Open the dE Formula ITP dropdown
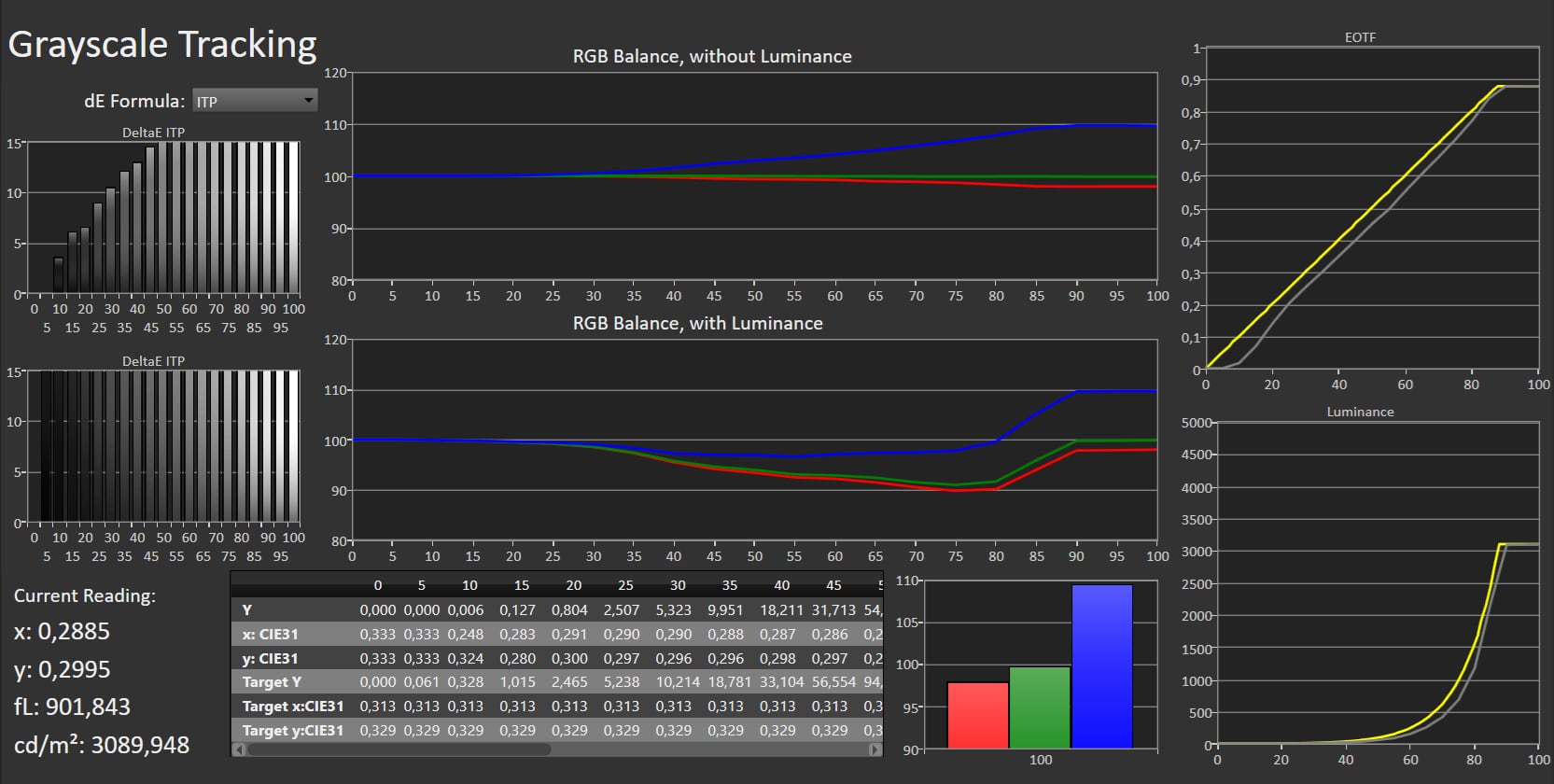 [255, 101]
